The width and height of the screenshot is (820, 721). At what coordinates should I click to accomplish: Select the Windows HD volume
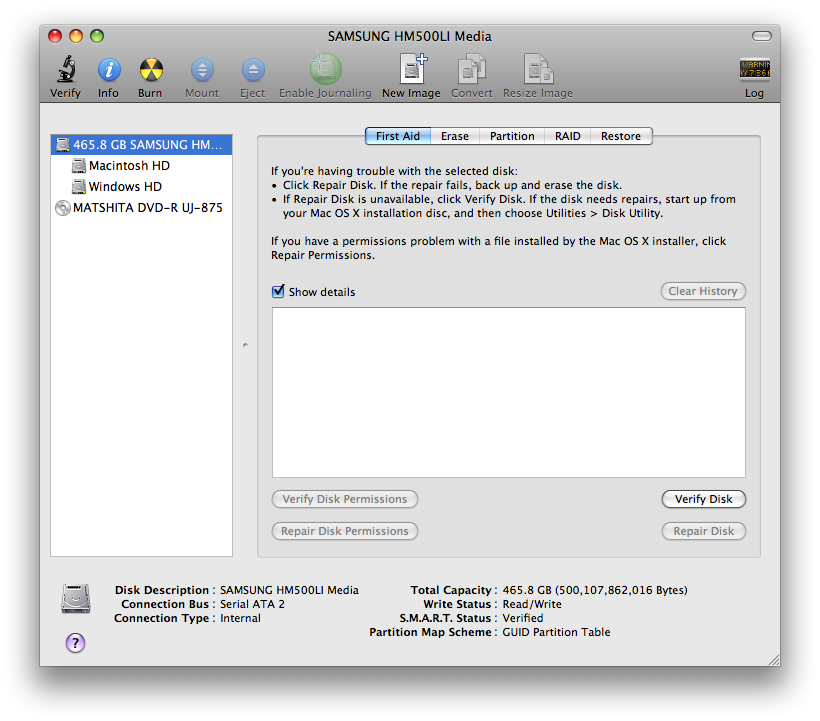point(142,187)
